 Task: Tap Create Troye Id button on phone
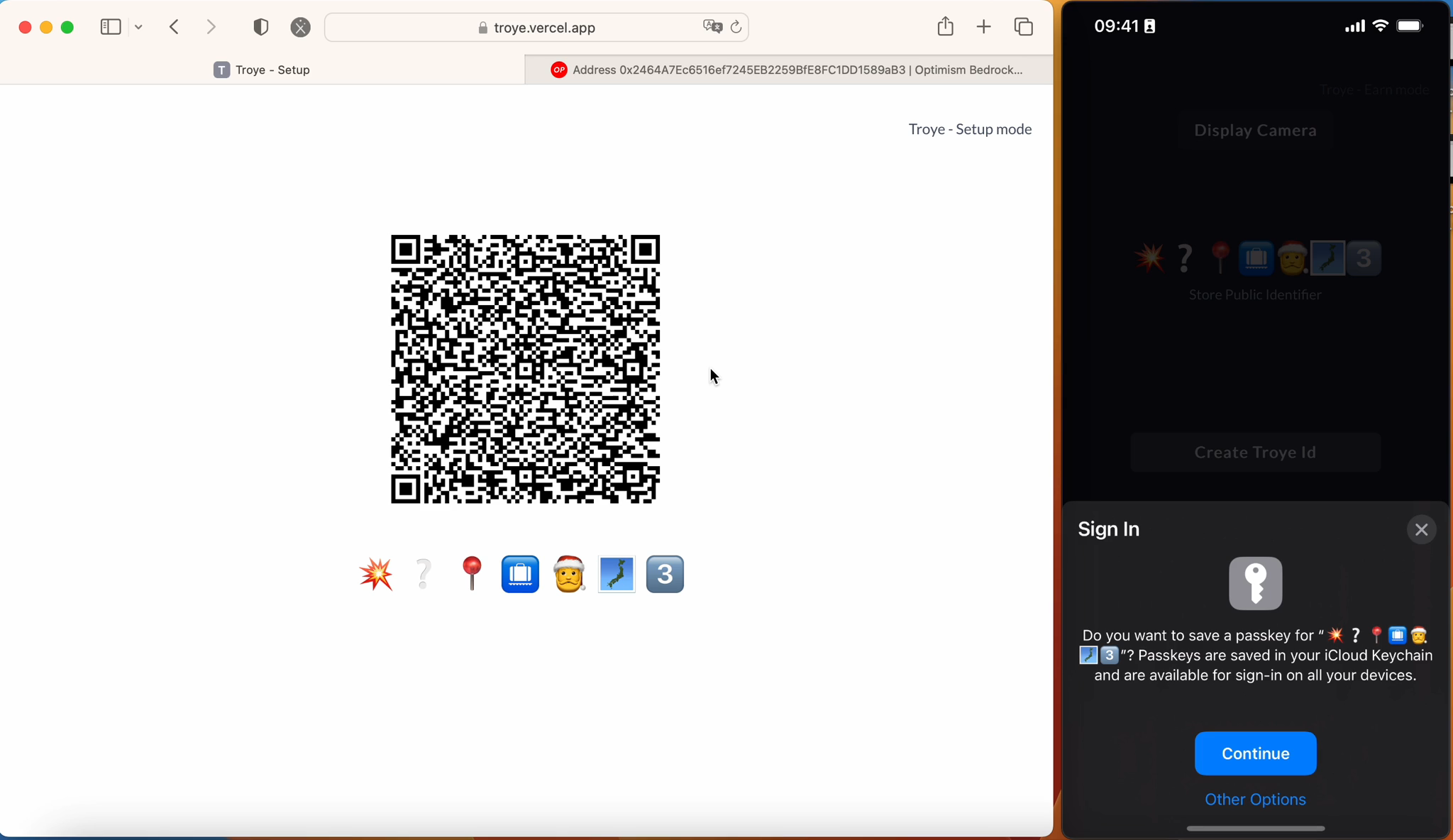tap(1255, 453)
